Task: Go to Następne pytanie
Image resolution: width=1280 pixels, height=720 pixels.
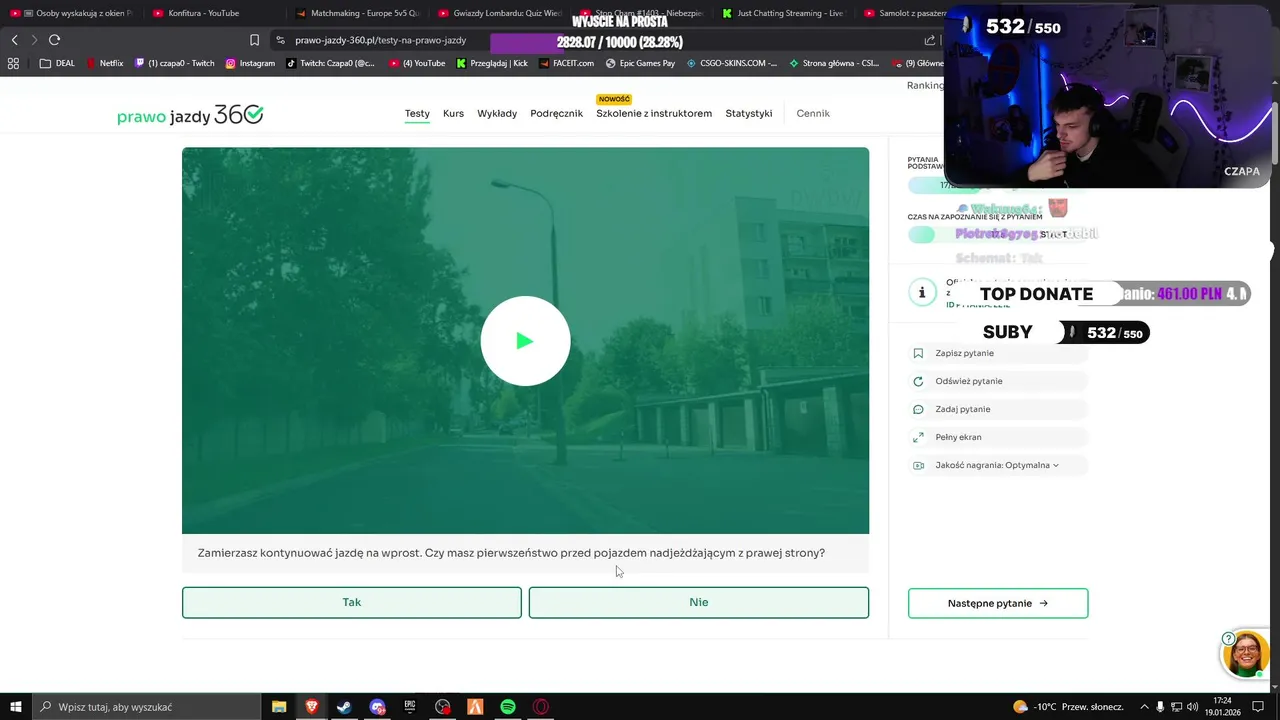Action: click(997, 603)
